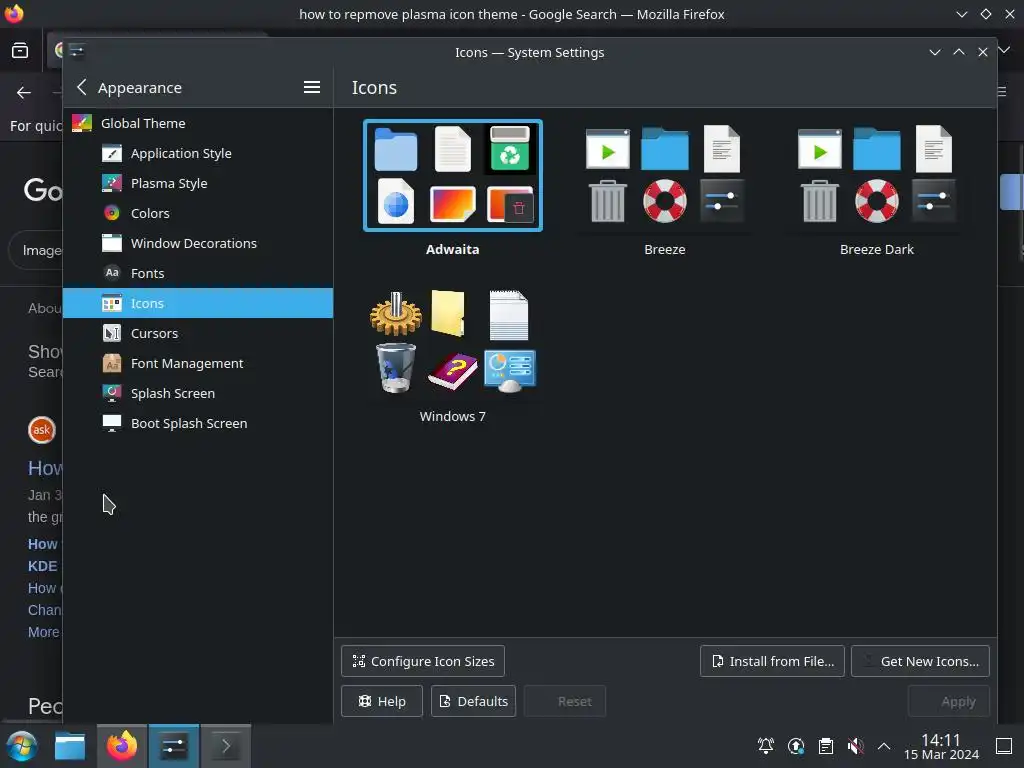Click the show desktop button

pos(1004,746)
